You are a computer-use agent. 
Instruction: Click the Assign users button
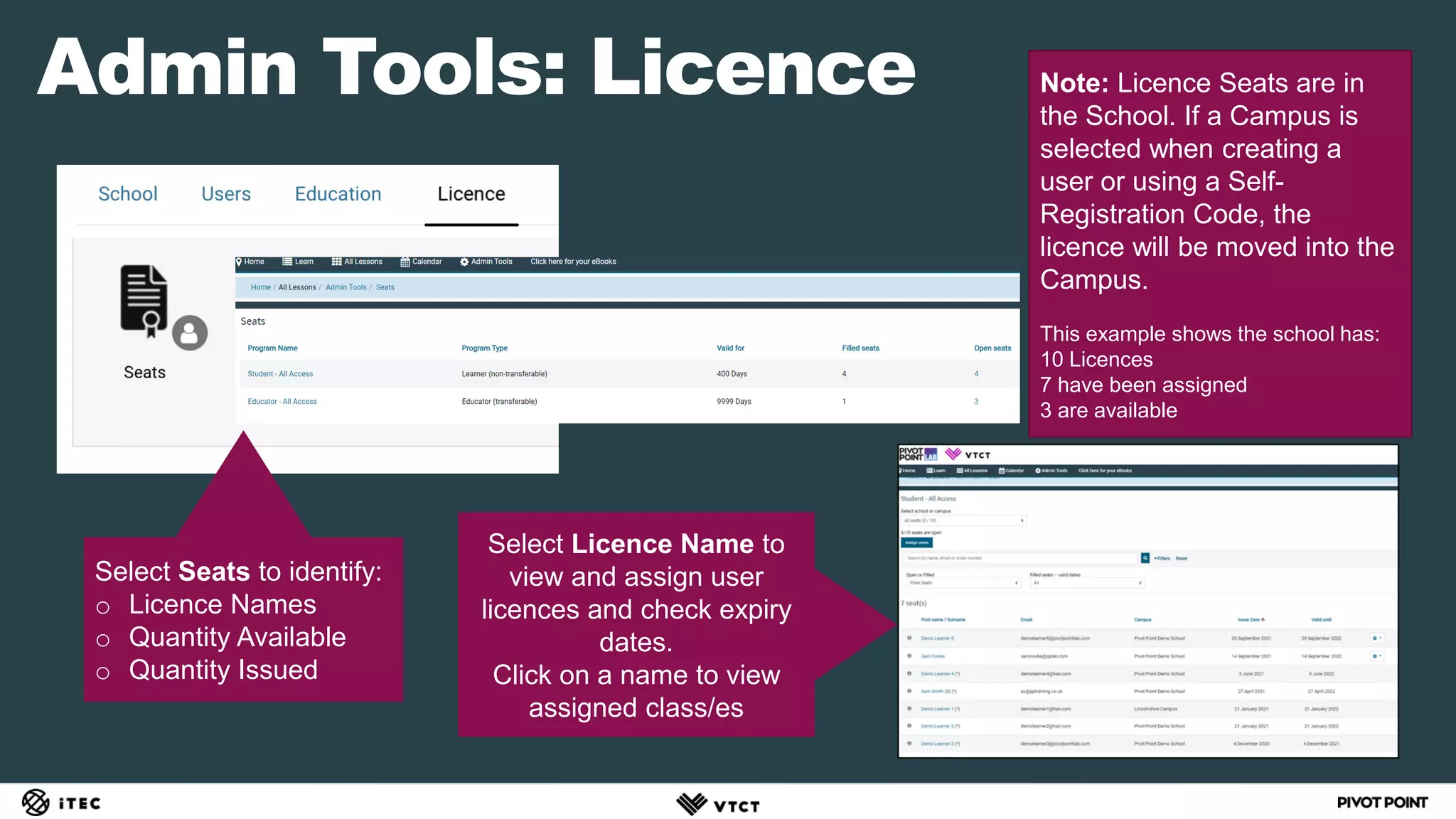click(916, 542)
